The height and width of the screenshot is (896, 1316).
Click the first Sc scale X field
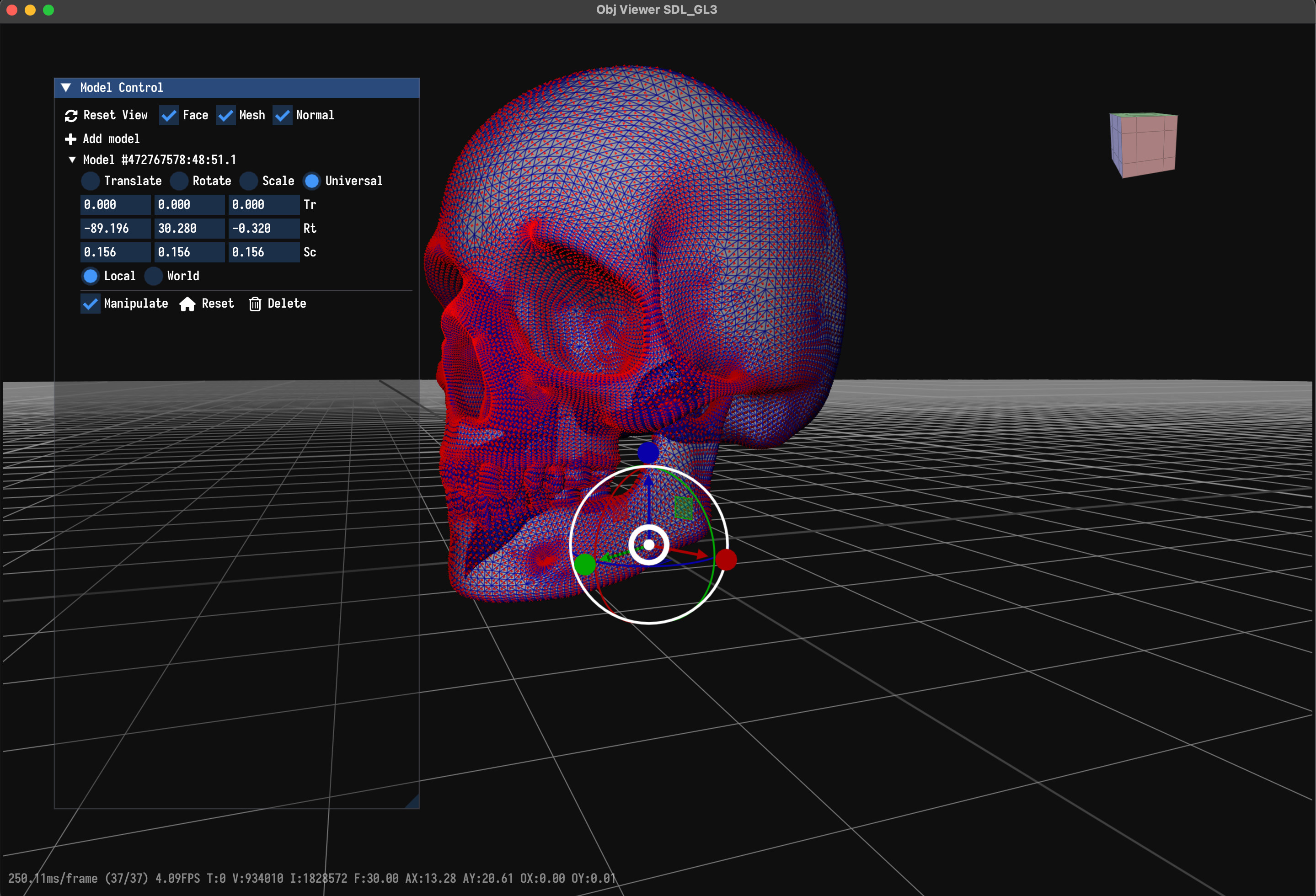pos(116,252)
